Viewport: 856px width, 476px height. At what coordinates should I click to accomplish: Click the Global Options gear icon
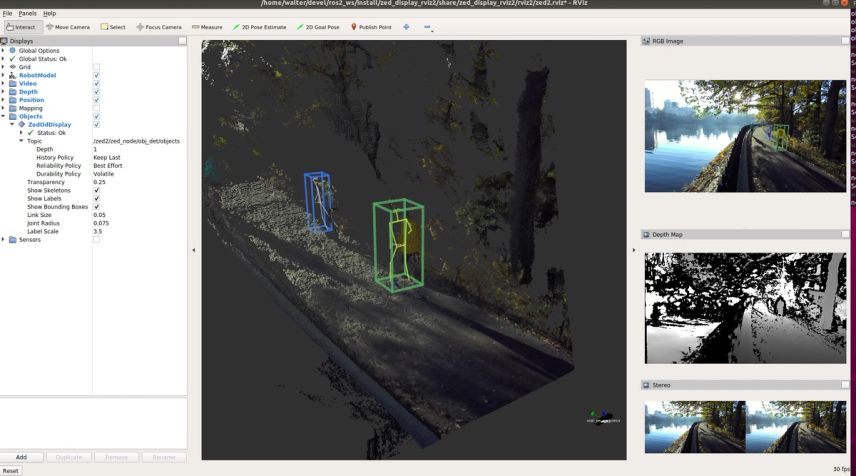pyautogui.click(x=13, y=50)
